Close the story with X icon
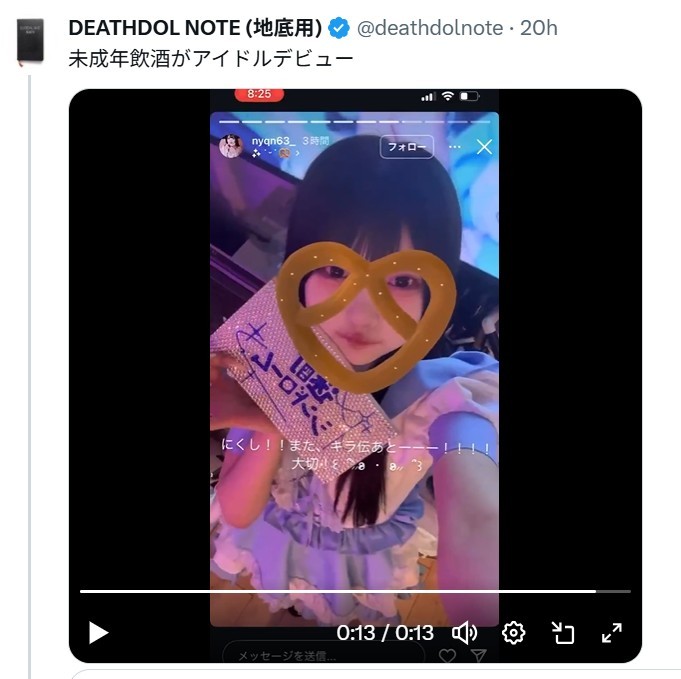 coord(484,147)
